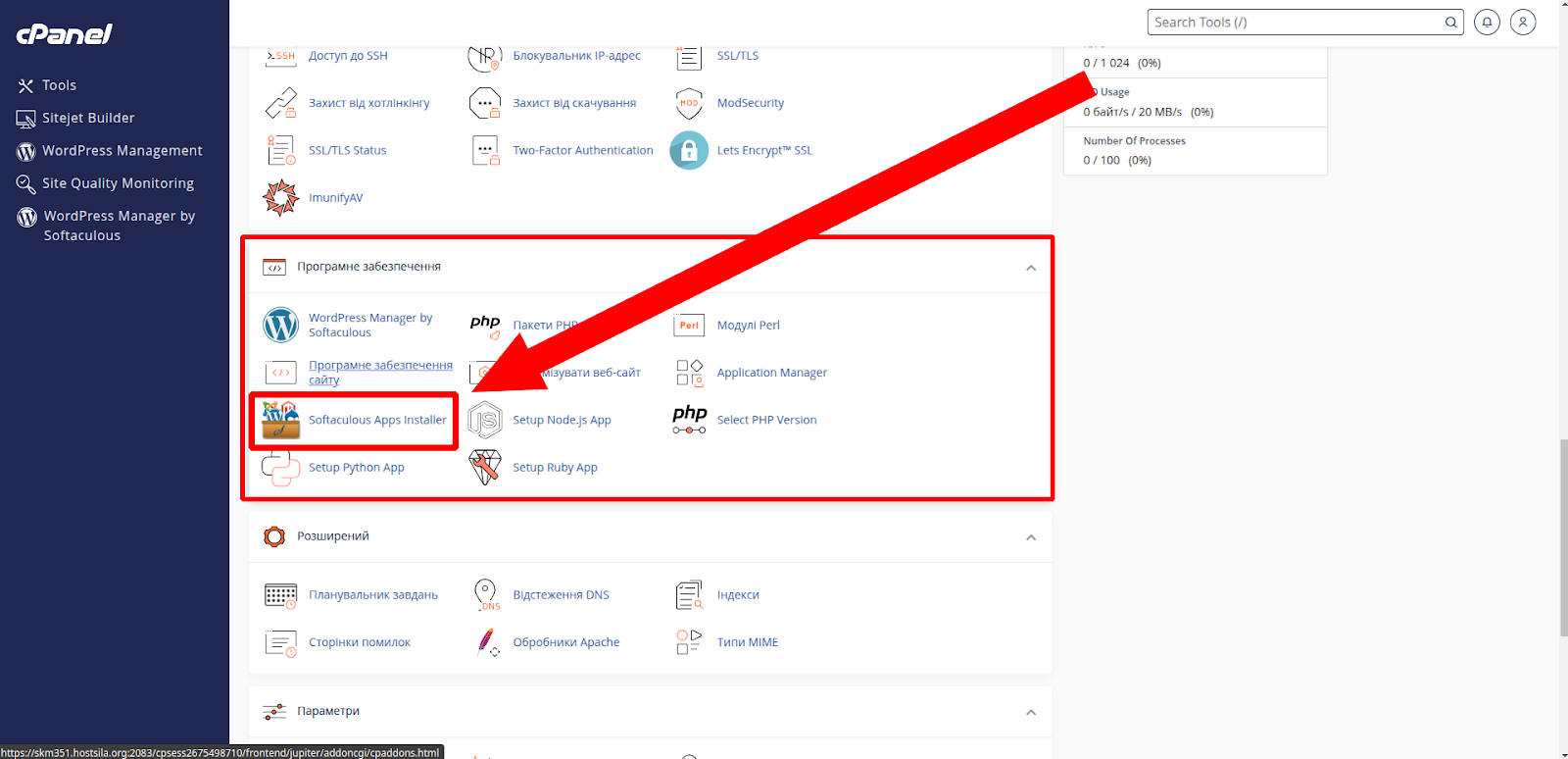Image resolution: width=1568 pixels, height=759 pixels.
Task: Click the Two-Factor Authentication icon
Action: [x=485, y=150]
